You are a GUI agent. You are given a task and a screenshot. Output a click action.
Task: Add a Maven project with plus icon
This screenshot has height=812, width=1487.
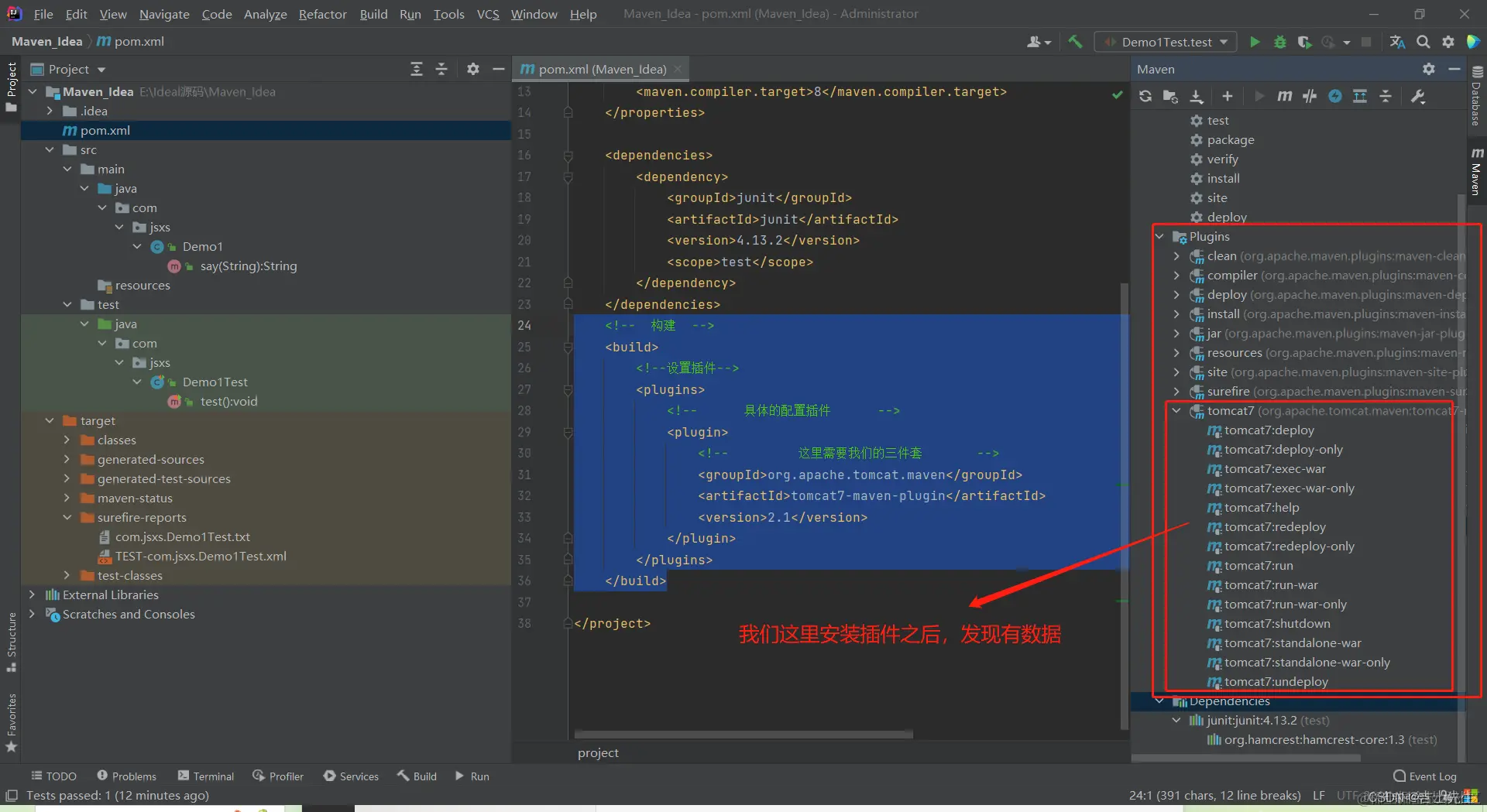point(1228,96)
